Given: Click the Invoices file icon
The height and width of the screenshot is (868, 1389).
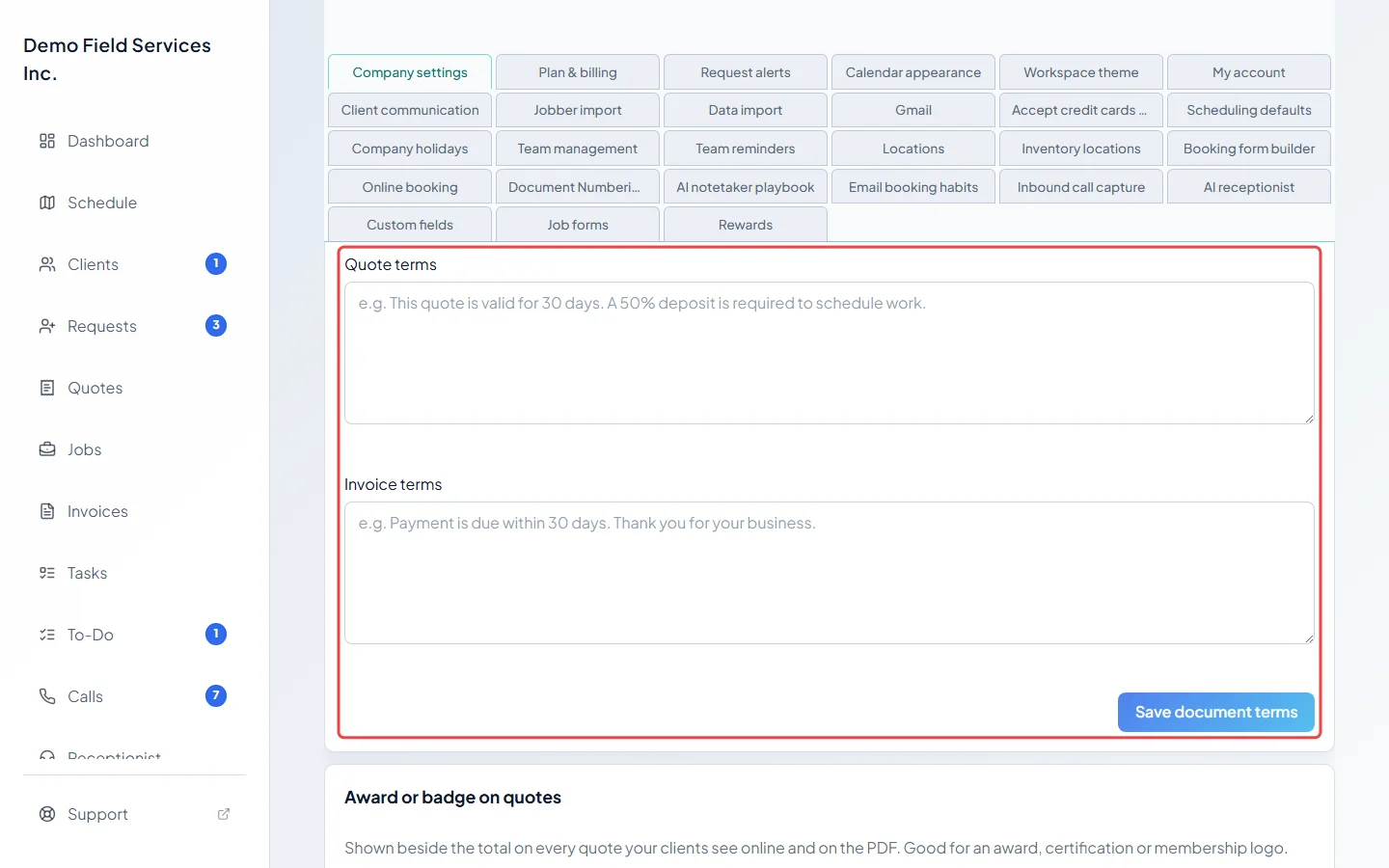Looking at the screenshot, I should (x=47, y=511).
